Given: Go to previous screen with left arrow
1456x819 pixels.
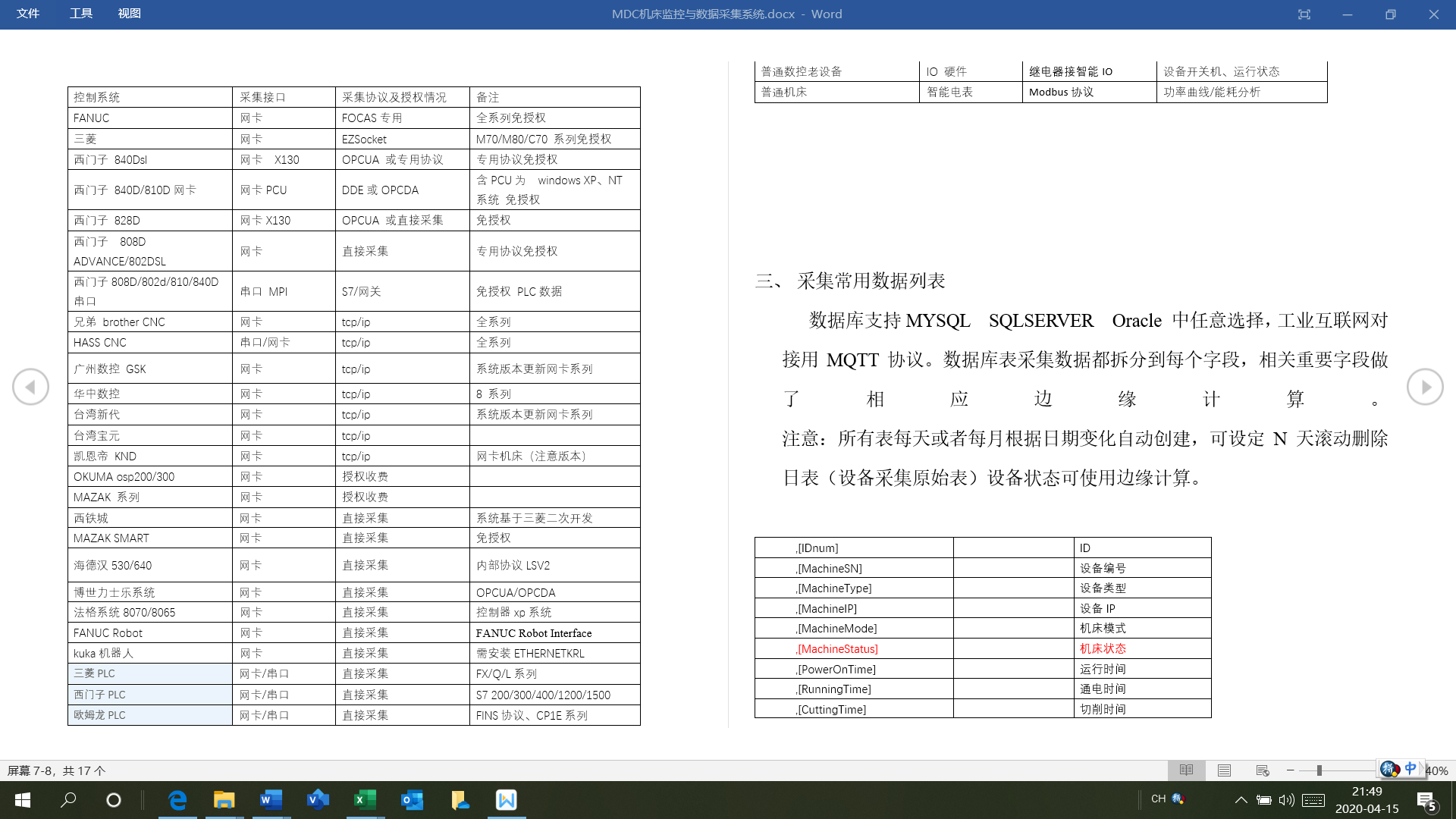Looking at the screenshot, I should tap(30, 387).
